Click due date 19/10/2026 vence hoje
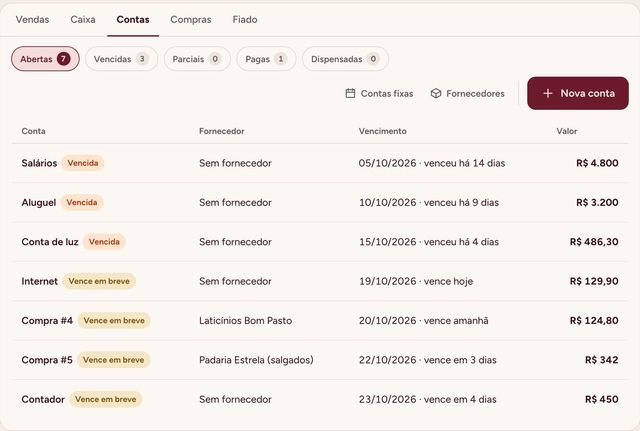This screenshot has width=640, height=431. tap(416, 281)
